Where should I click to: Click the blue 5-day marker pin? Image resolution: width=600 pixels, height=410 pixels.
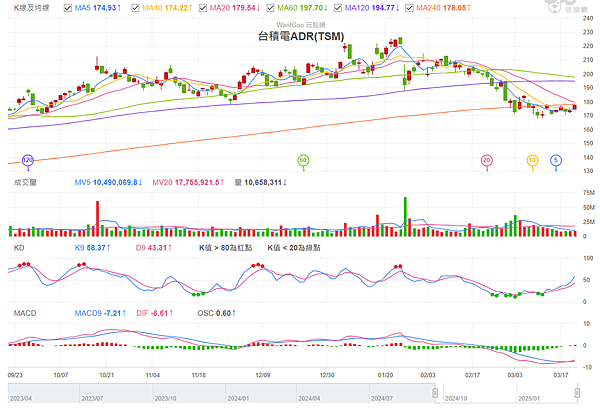(556, 161)
